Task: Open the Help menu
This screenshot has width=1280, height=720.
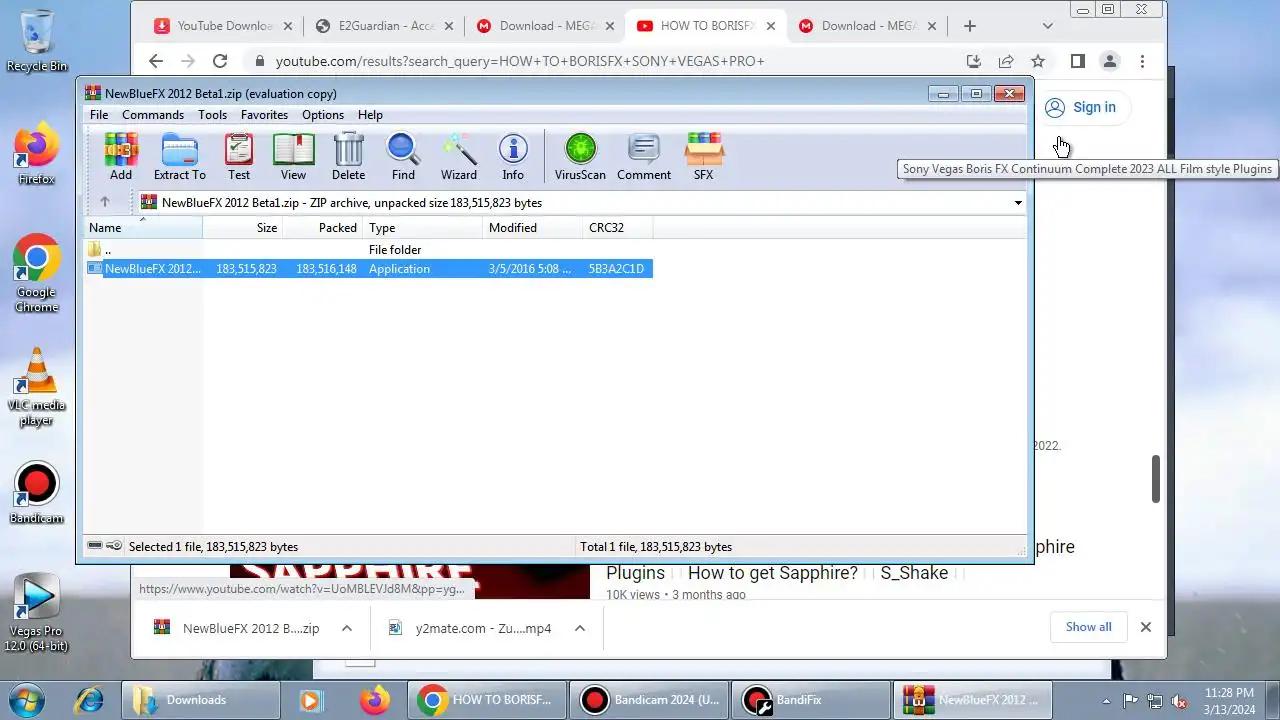Action: (370, 115)
